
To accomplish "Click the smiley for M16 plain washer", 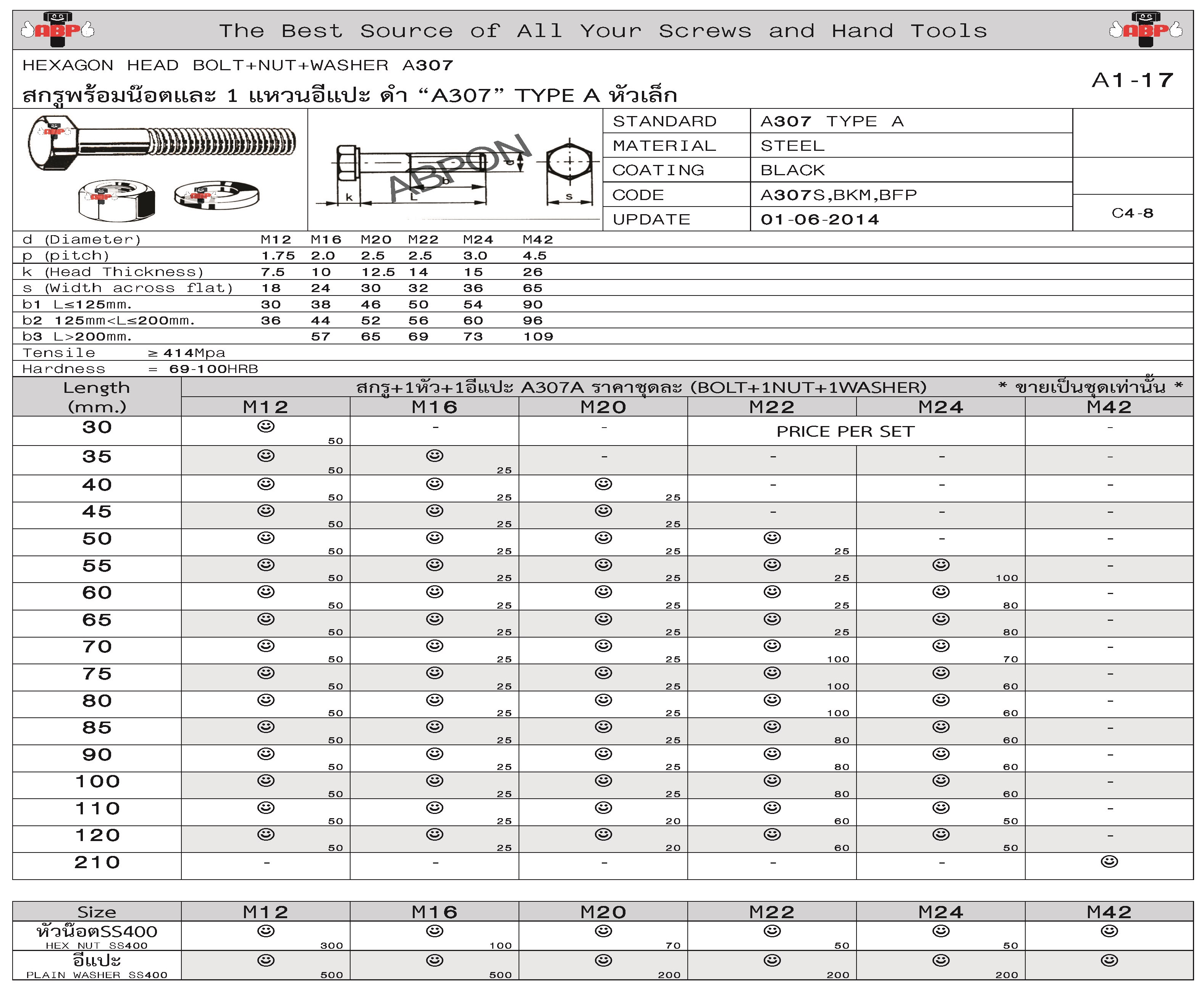I will click(x=435, y=961).
